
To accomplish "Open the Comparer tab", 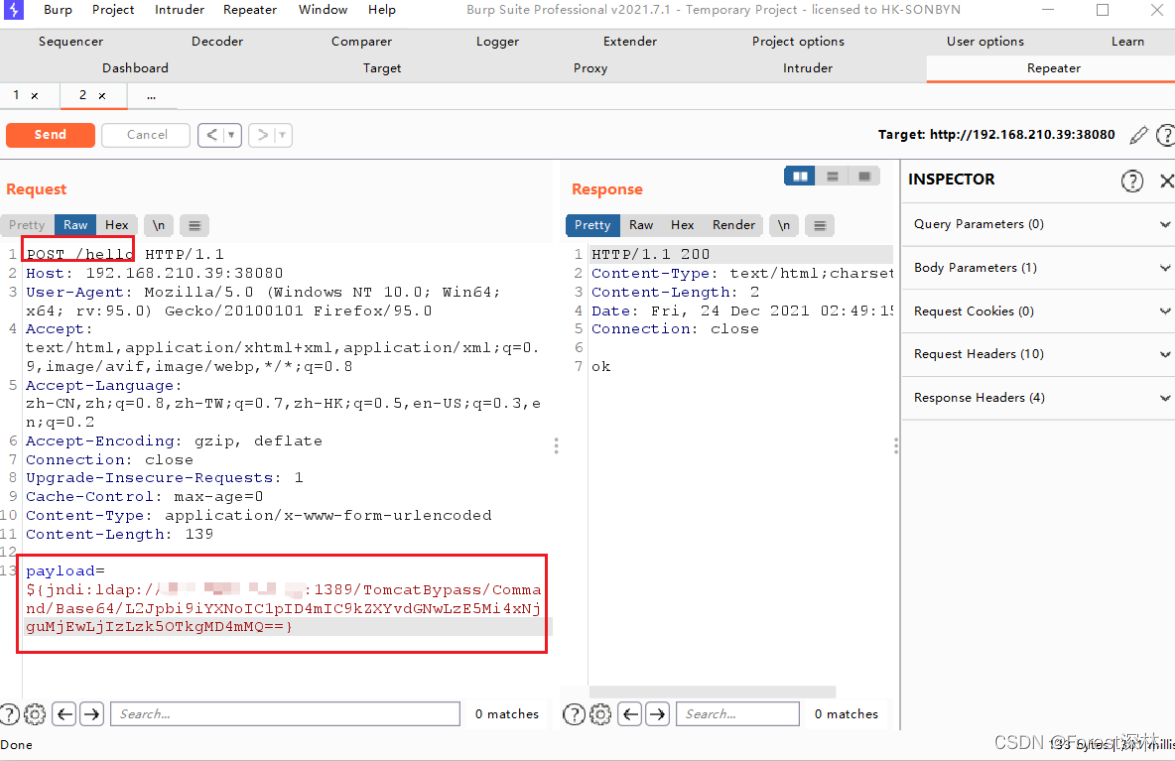I will tap(361, 42).
